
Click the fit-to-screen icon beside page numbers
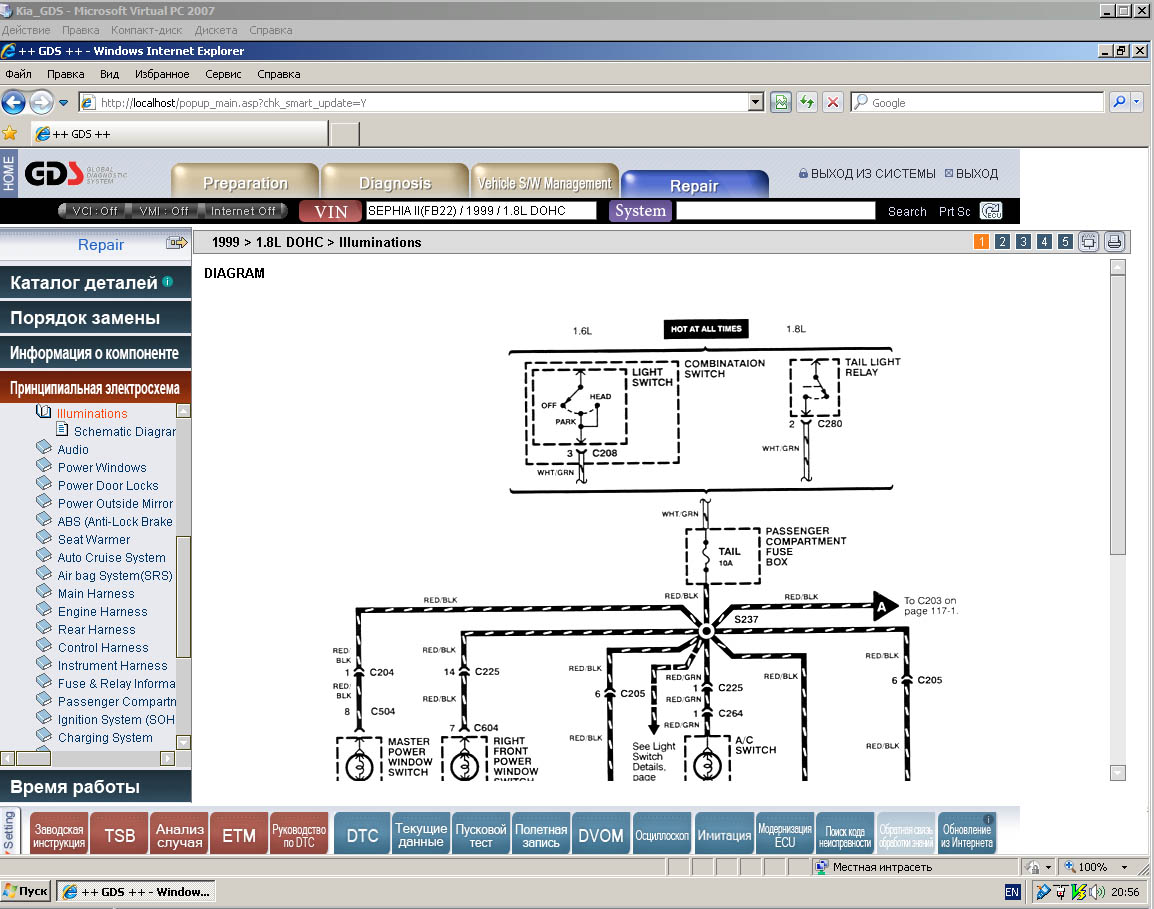[1088, 242]
